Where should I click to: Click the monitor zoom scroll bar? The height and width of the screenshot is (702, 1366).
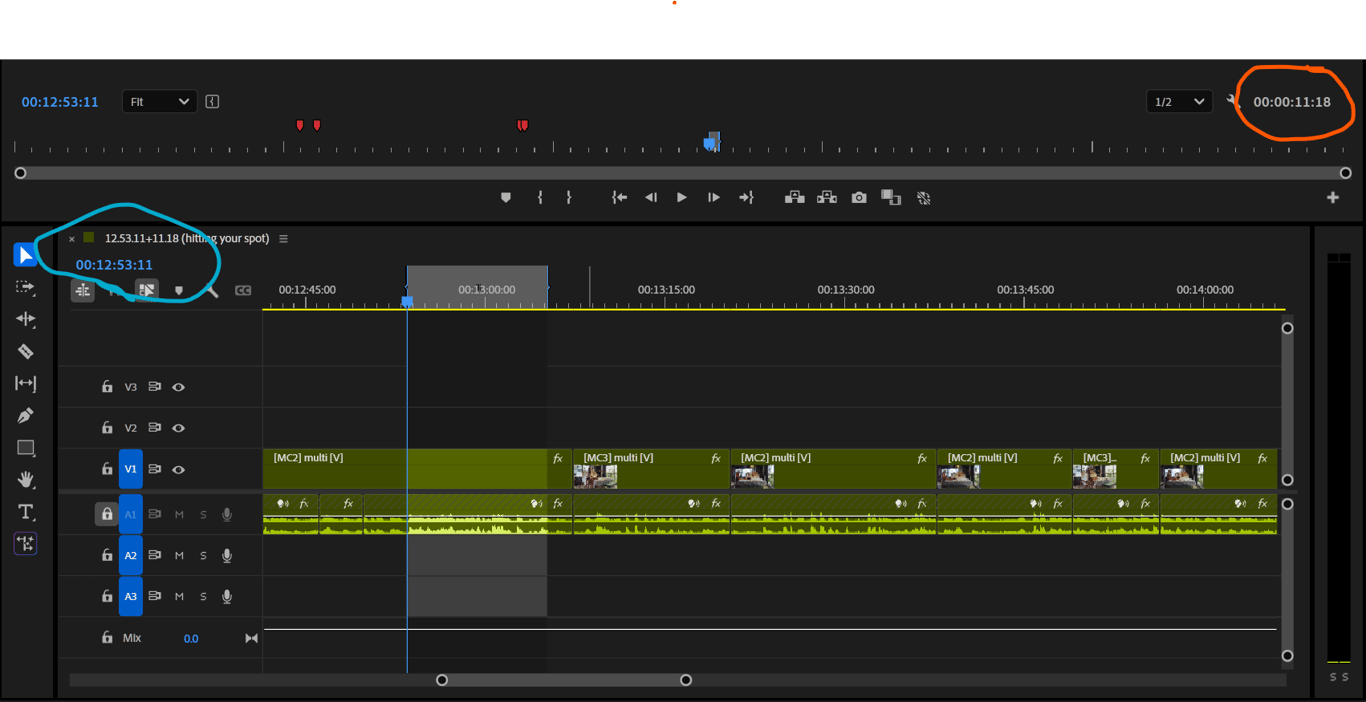[683, 173]
